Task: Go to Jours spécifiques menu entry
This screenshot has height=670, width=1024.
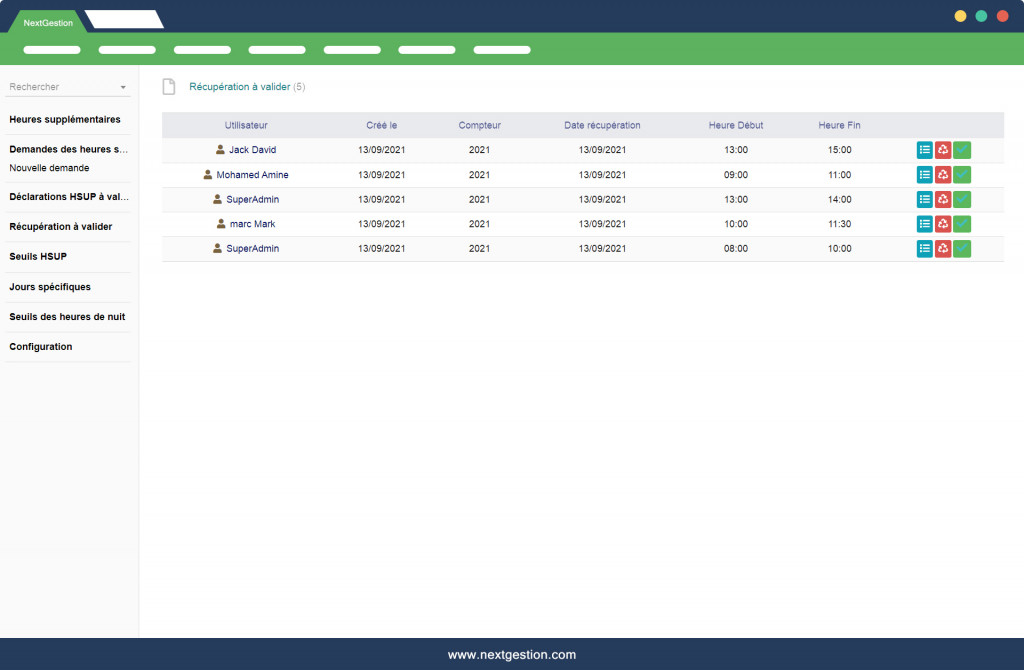Action: click(50, 287)
